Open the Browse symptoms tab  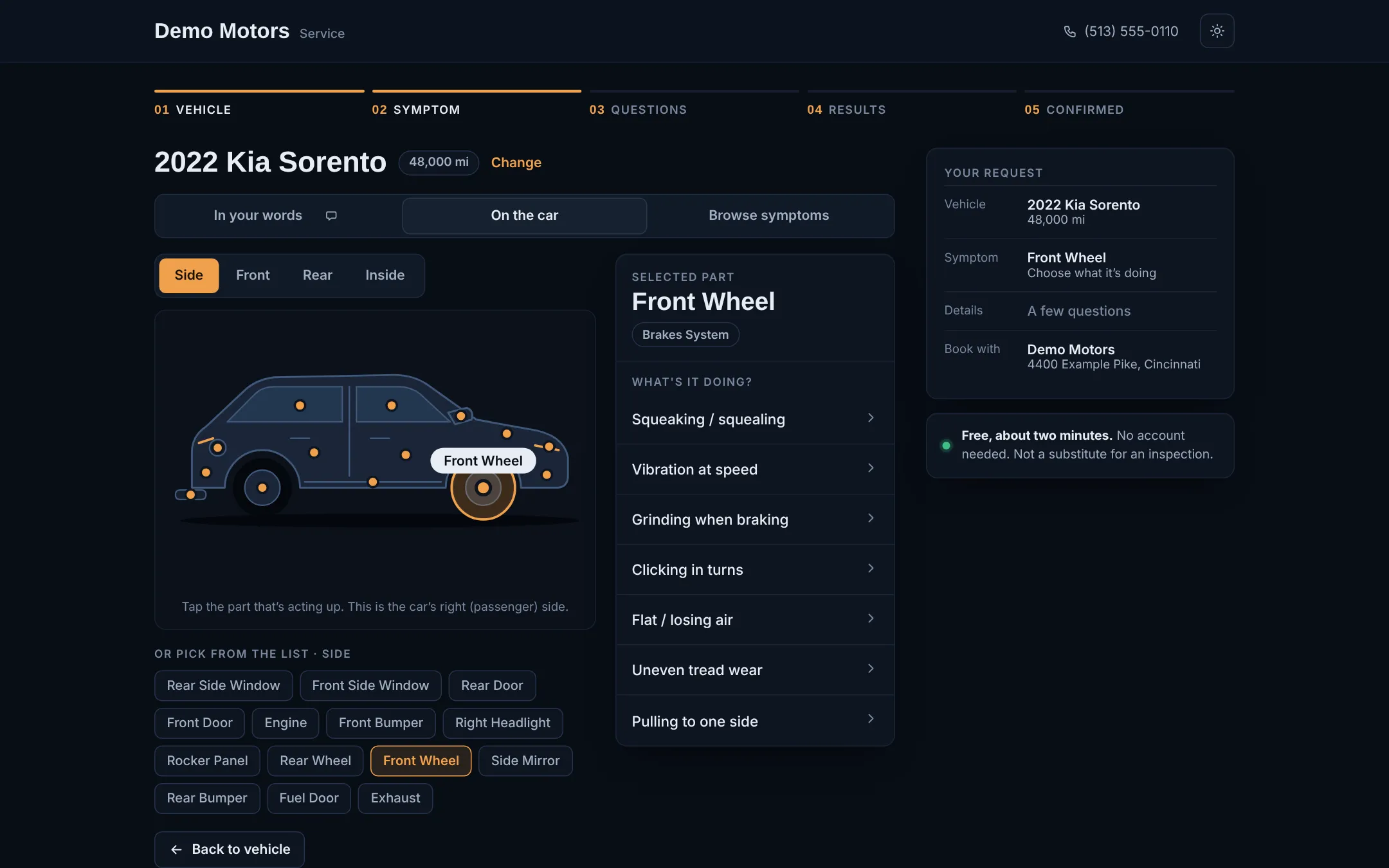tap(768, 216)
